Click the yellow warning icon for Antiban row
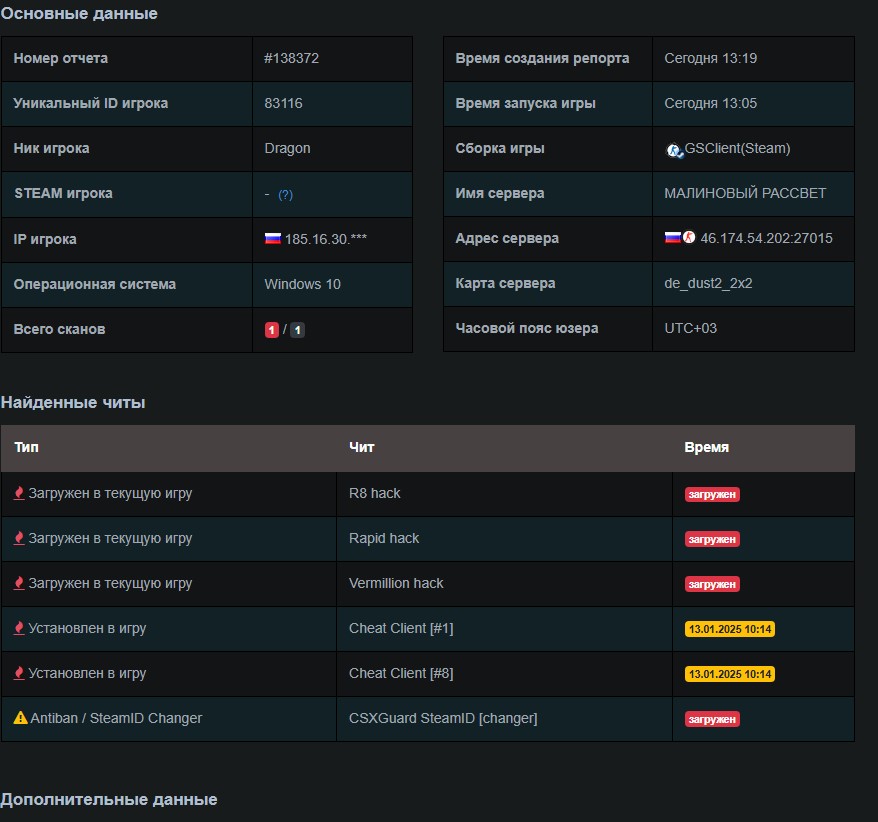The image size is (878, 822). click(20, 718)
